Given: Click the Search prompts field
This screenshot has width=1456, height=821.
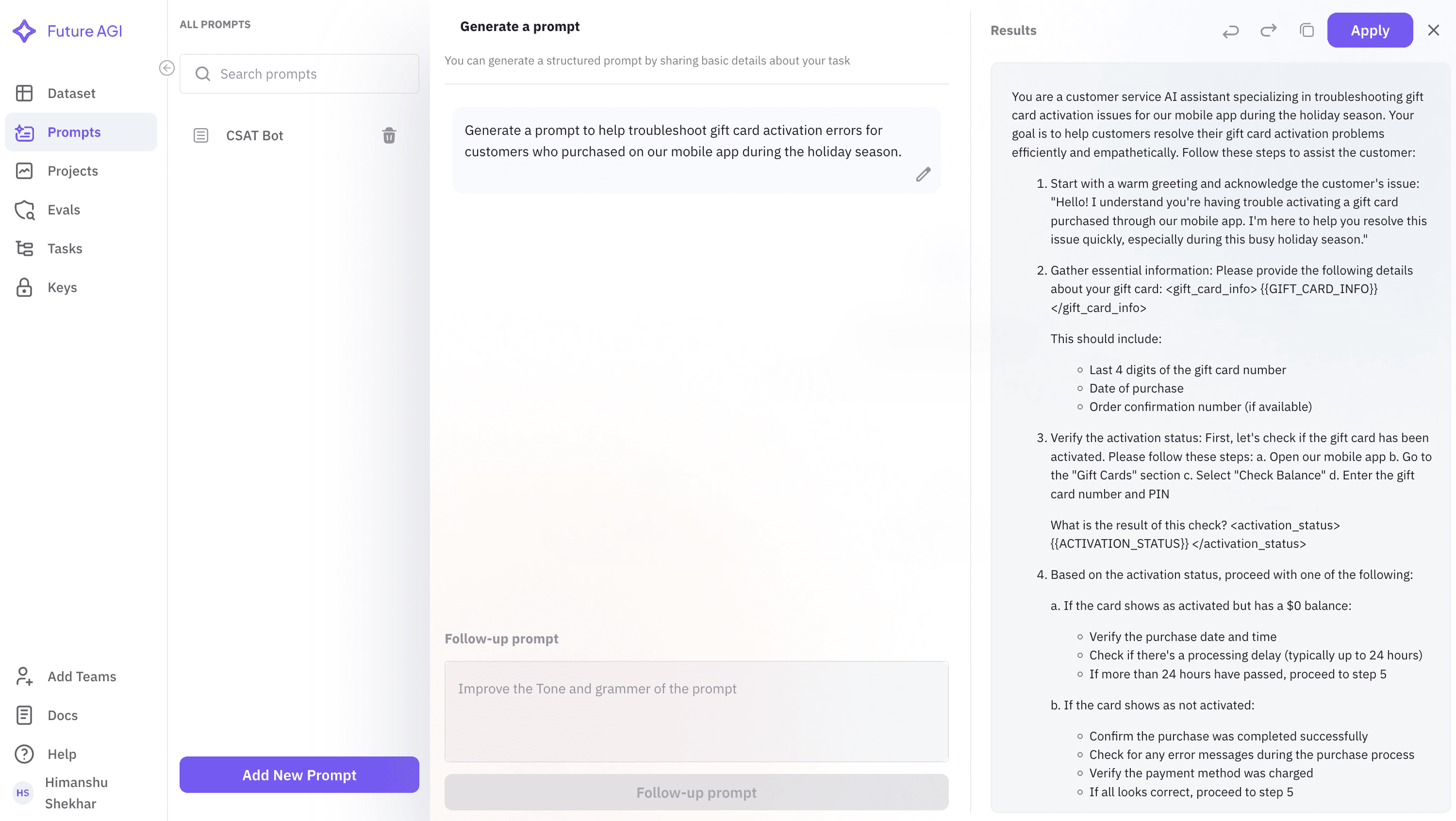Looking at the screenshot, I should (299, 73).
